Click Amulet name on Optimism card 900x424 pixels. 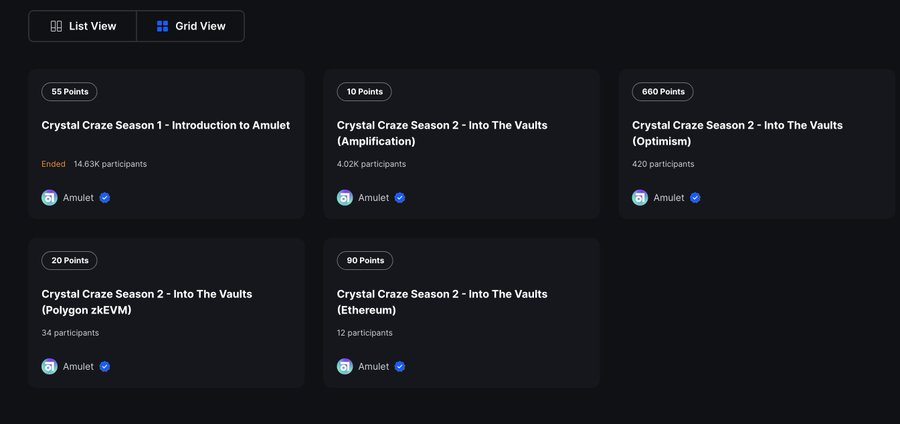coord(669,198)
